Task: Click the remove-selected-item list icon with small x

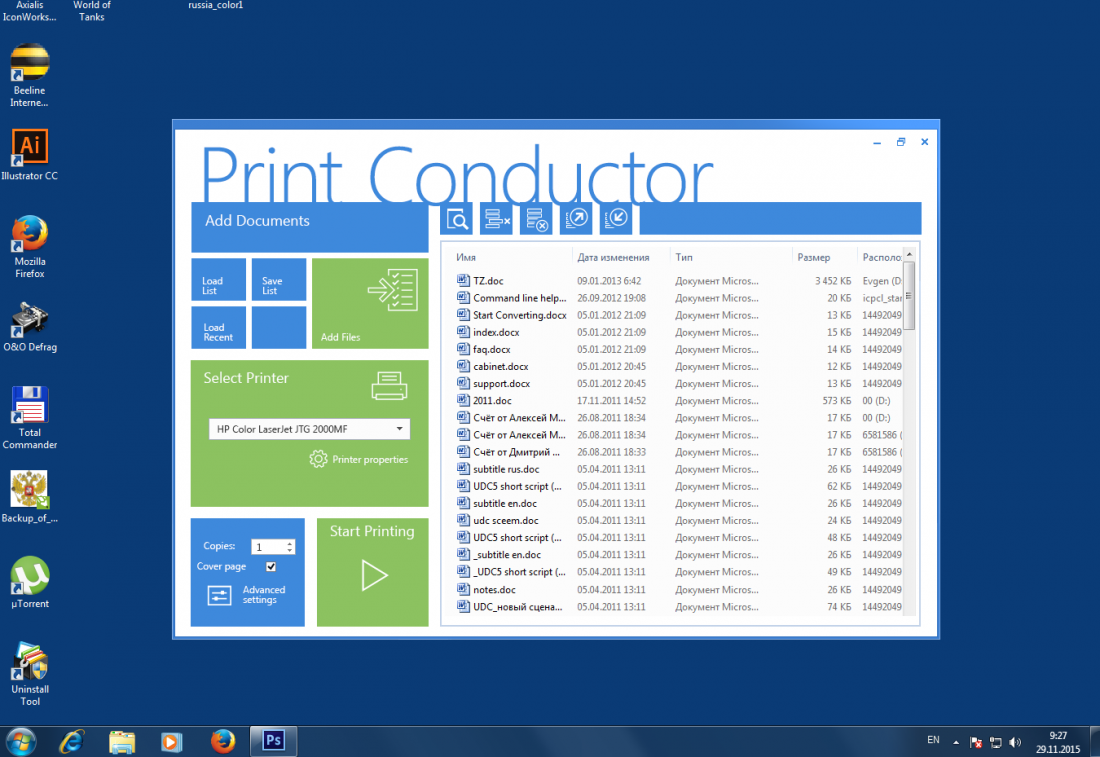Action: 497,220
